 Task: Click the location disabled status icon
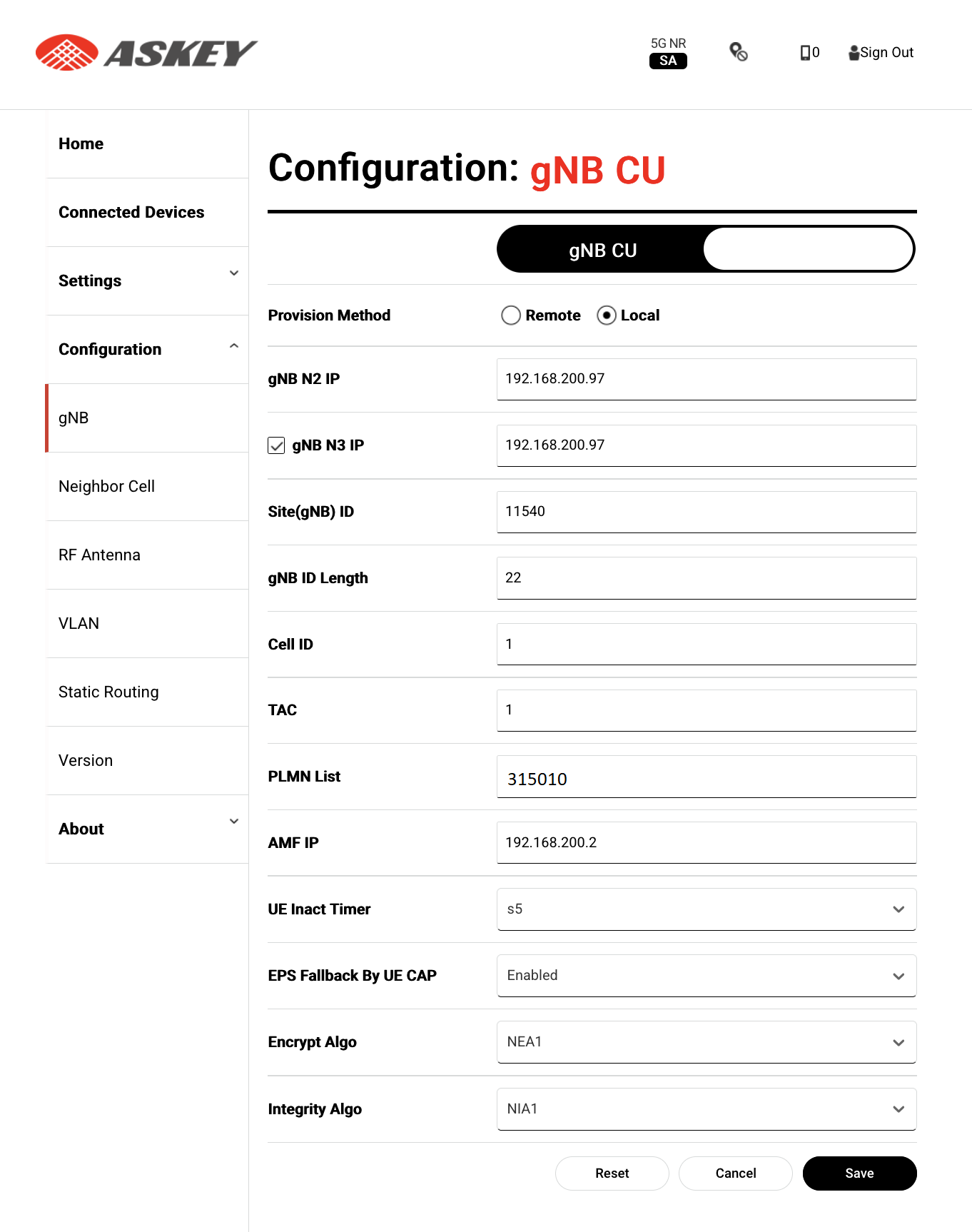click(x=739, y=52)
